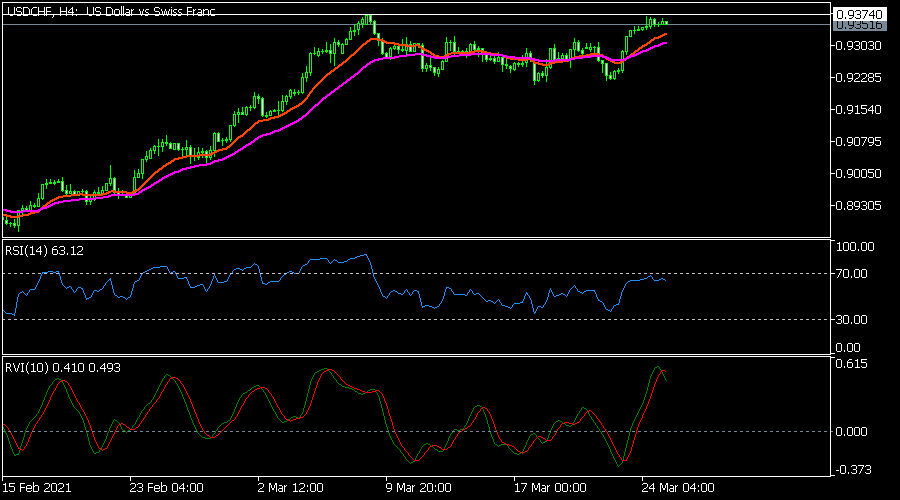Click the 2 Mar 12:00 time label
900x500 pixels.
click(291, 488)
